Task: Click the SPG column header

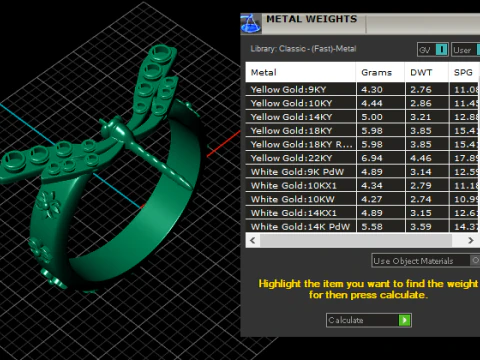Action: [x=464, y=72]
